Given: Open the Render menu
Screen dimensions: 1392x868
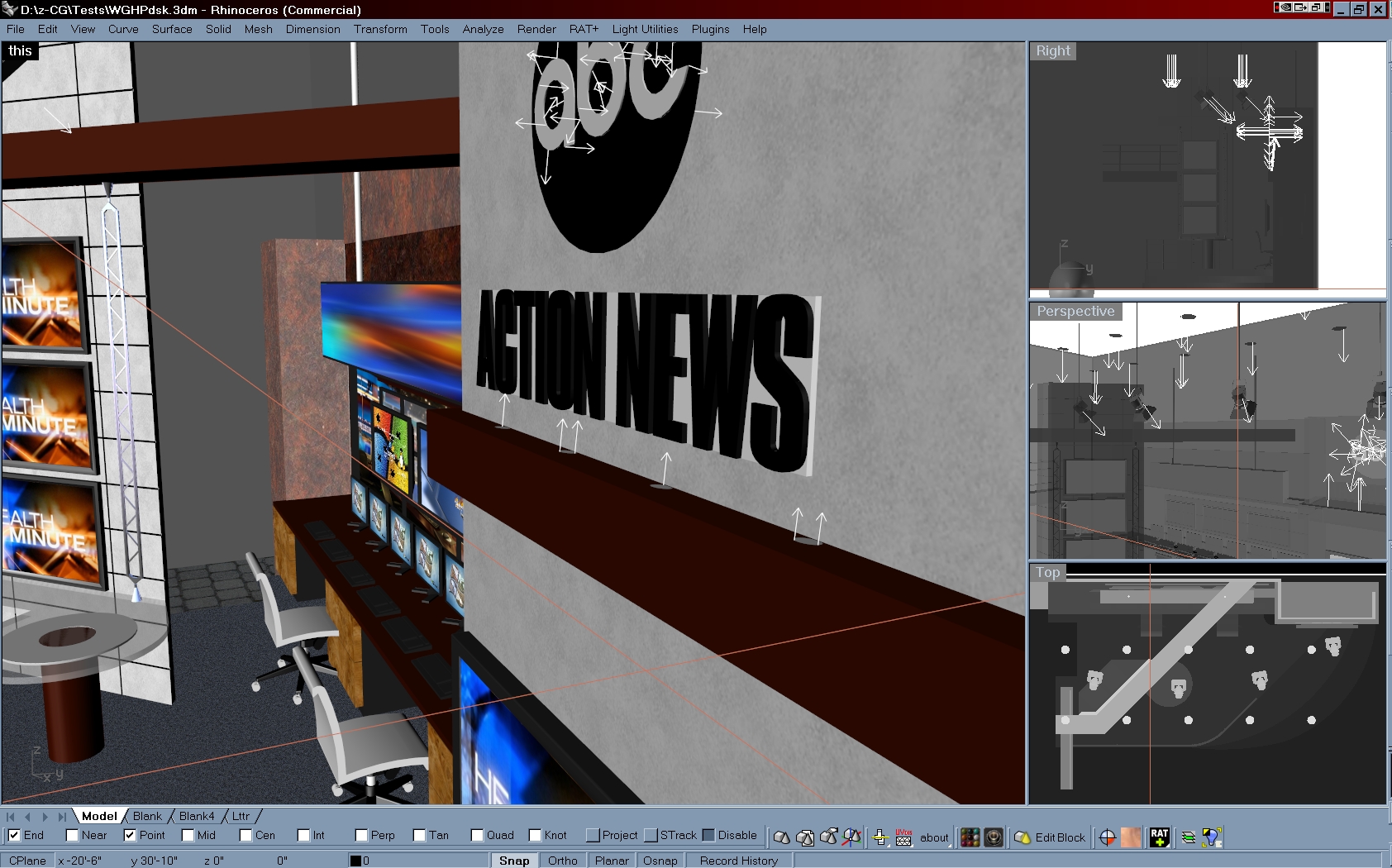Looking at the screenshot, I should (536, 29).
